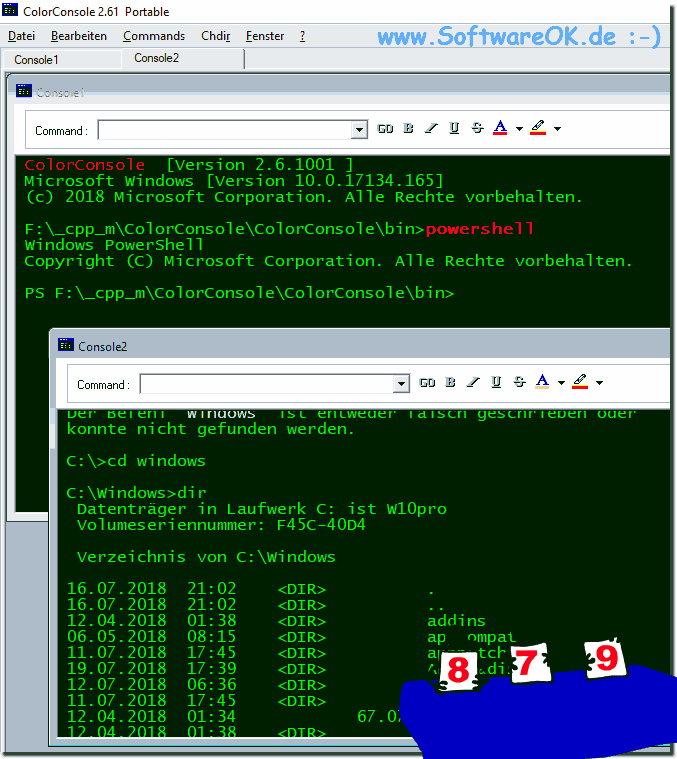Click the 'Volumeseriennummer: F45C-40D4' line
Viewport: 677px width, 759px height.
coord(221,525)
